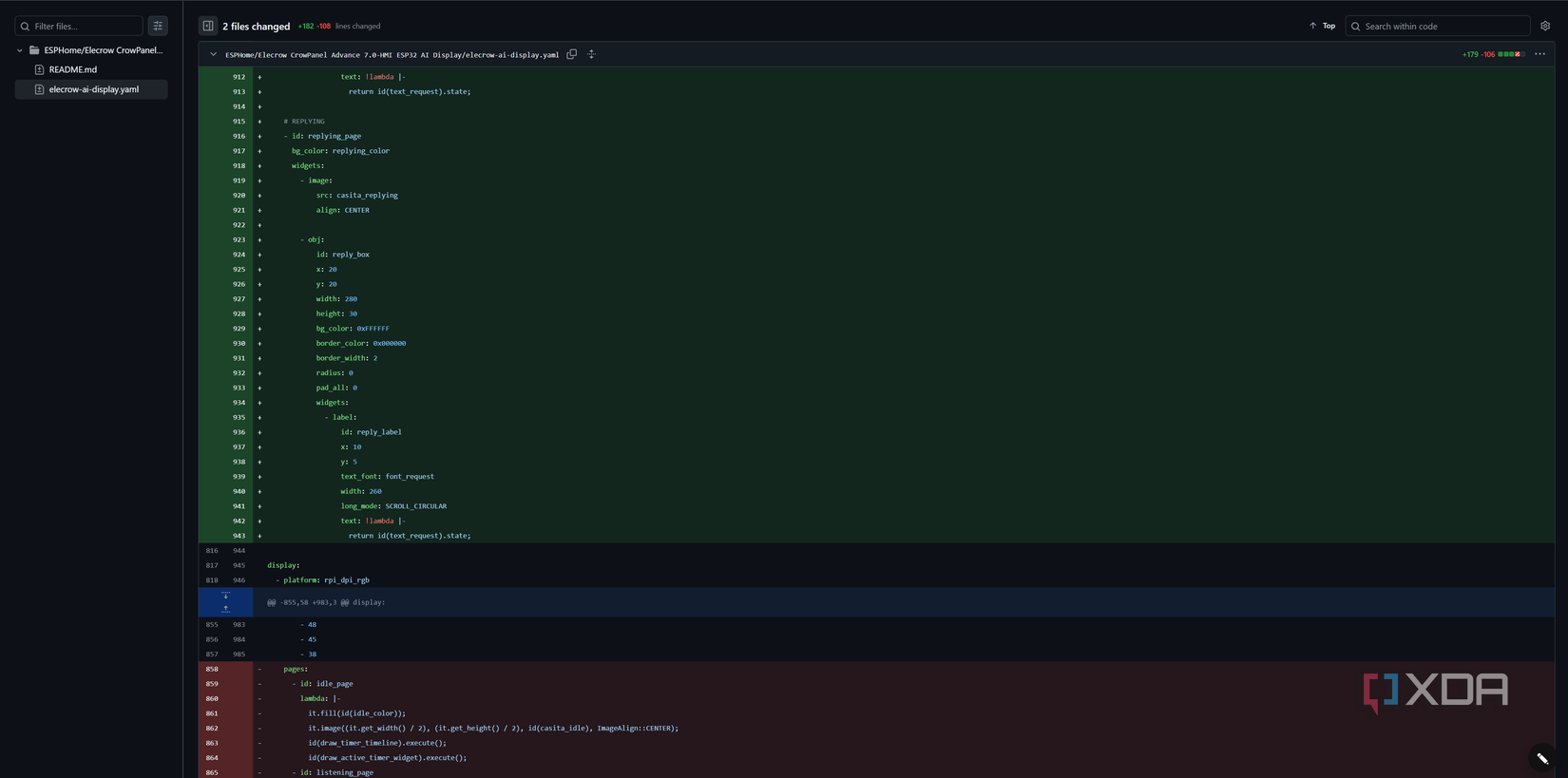The image size is (1568, 778).
Task: Collapse the ESPHome/Elecrow CrowPanel folder
Action: pos(20,50)
